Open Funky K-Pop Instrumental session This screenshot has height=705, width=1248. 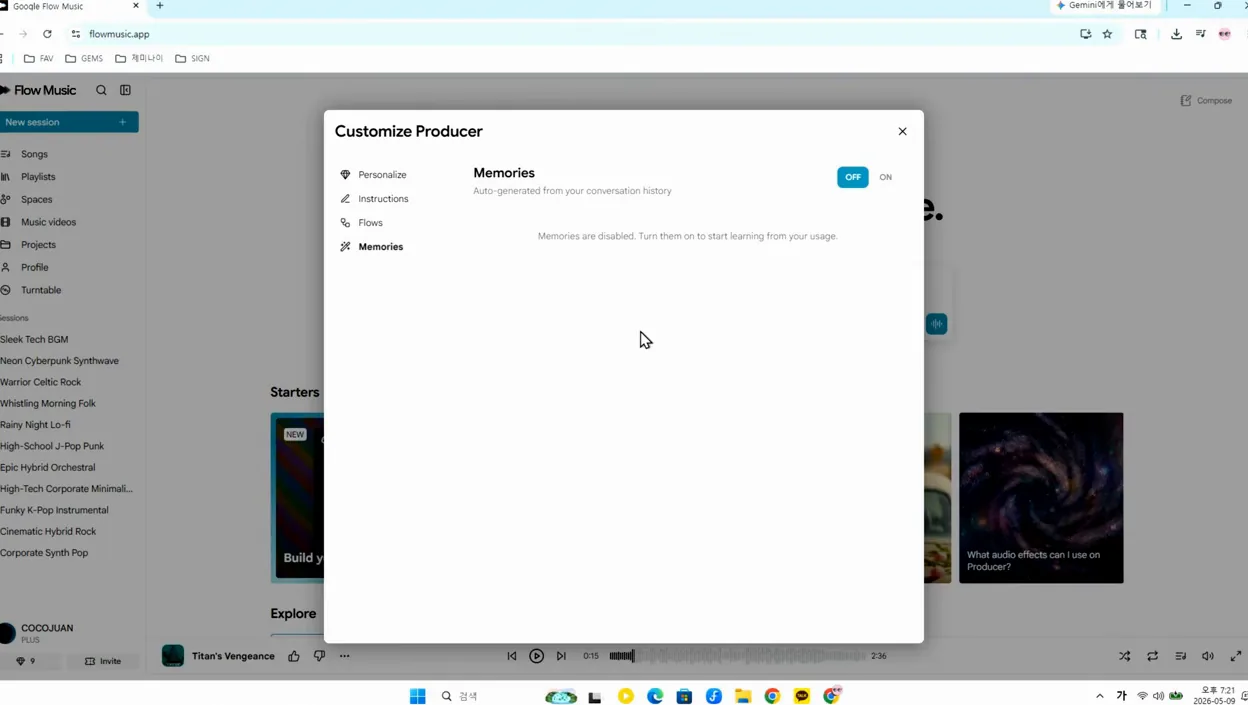[x=54, y=510]
